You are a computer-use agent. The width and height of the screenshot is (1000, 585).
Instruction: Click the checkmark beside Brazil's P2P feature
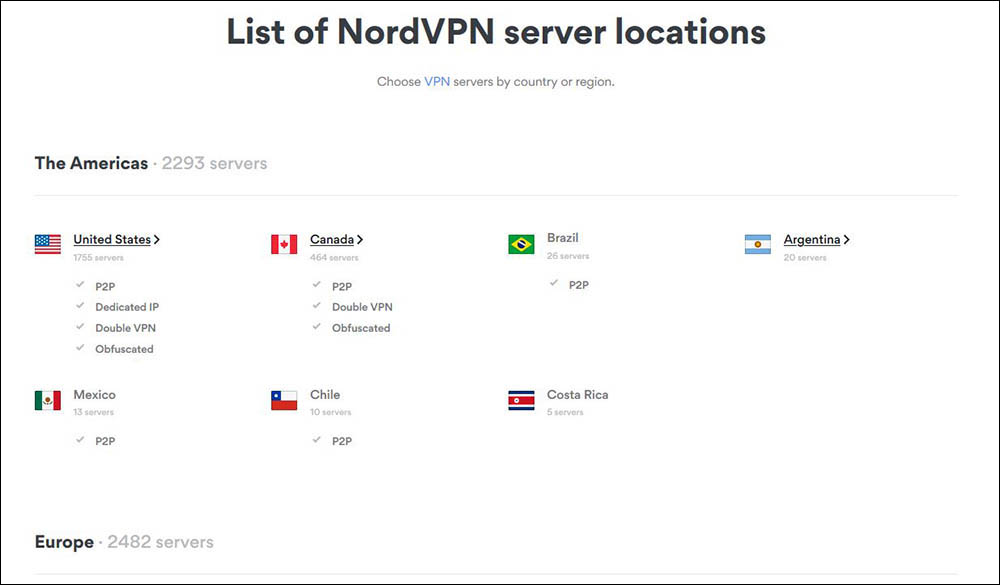553,284
